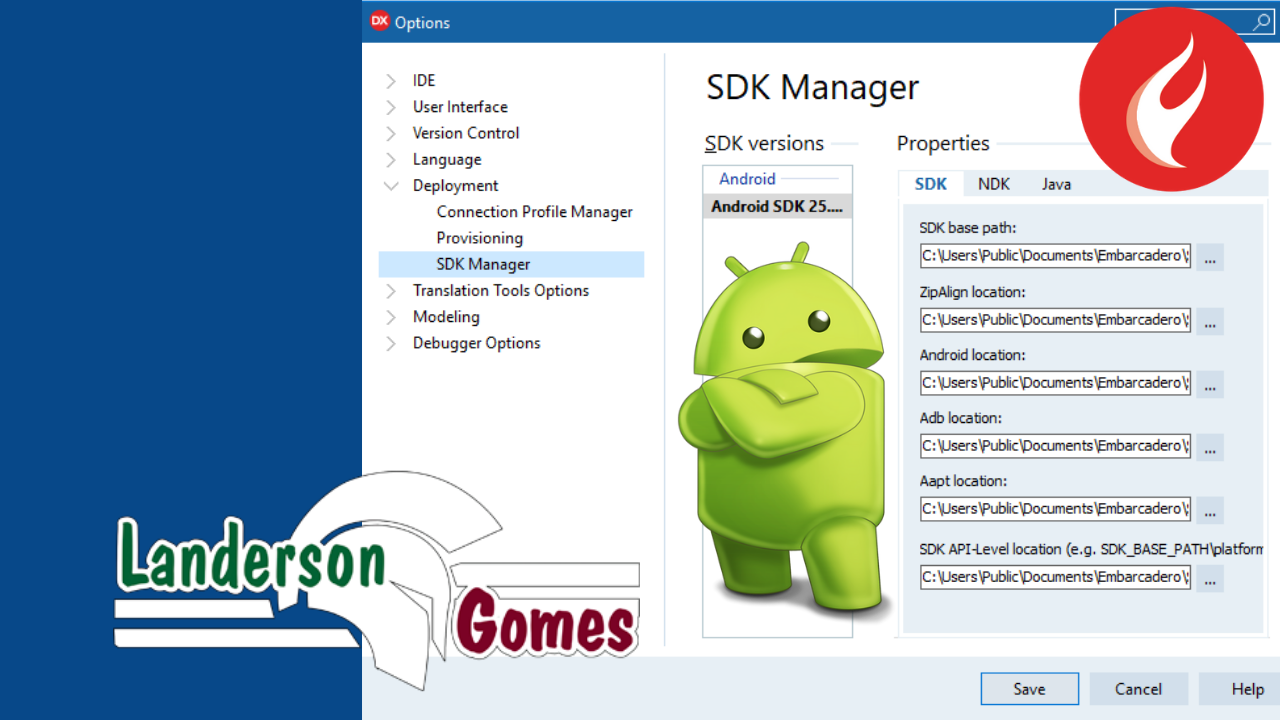Browse for SDK base path
1280x720 pixels.
point(1210,257)
